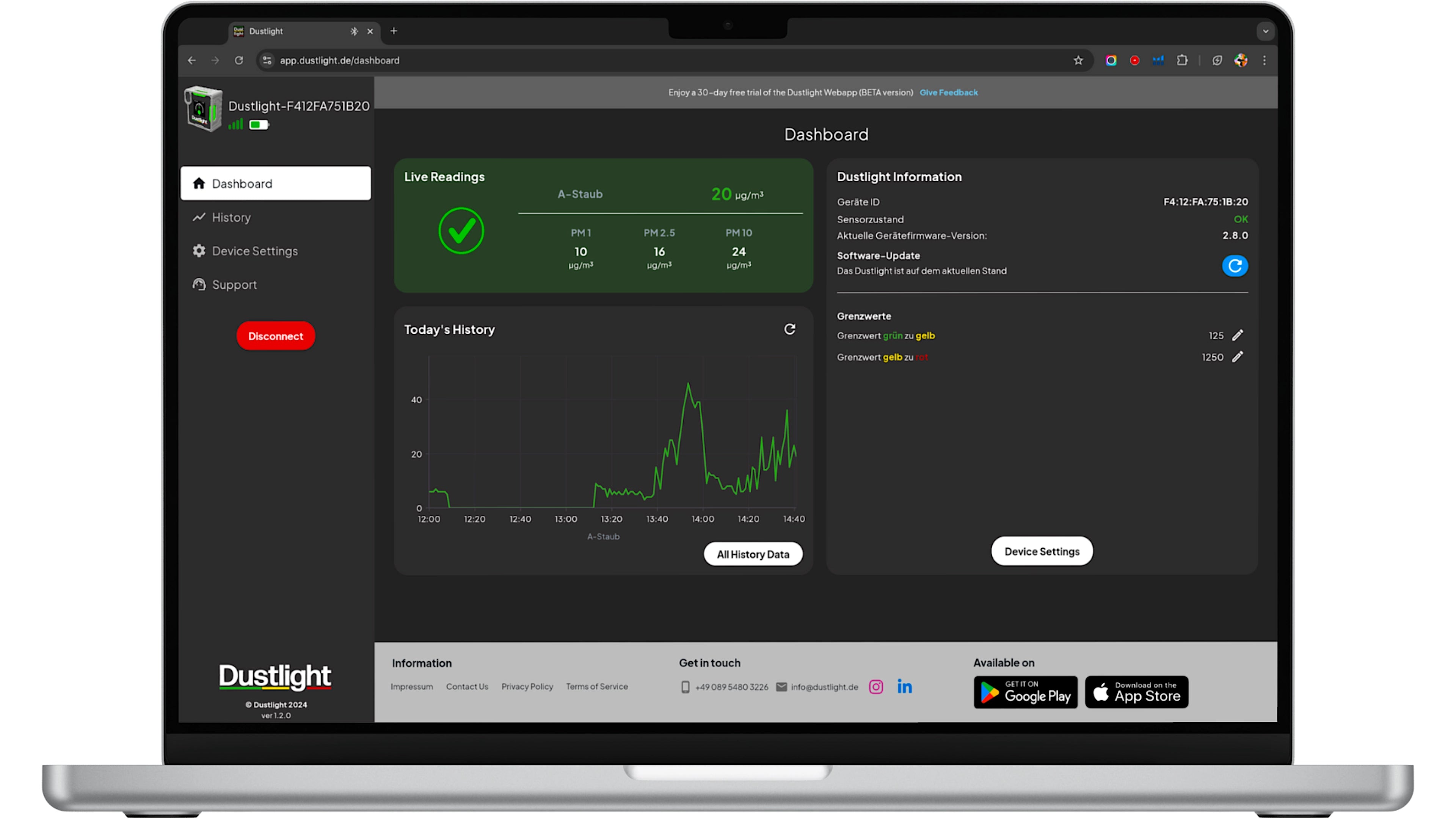
Task: Open the Privacy Policy link
Action: click(527, 686)
